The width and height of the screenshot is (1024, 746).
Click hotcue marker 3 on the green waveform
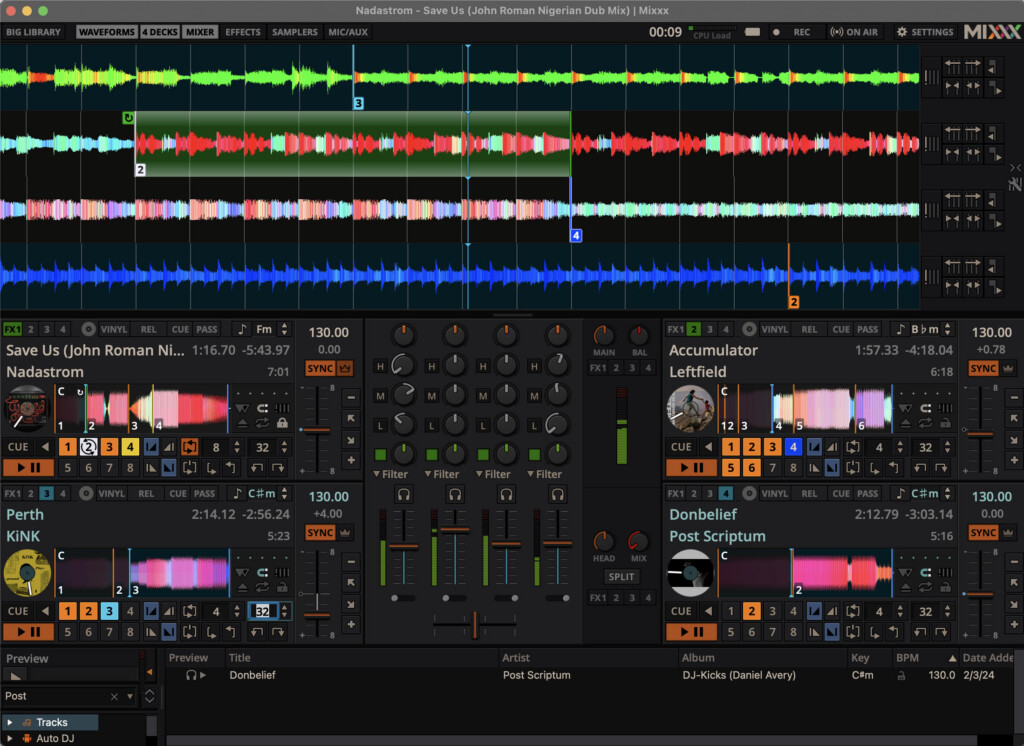click(358, 103)
